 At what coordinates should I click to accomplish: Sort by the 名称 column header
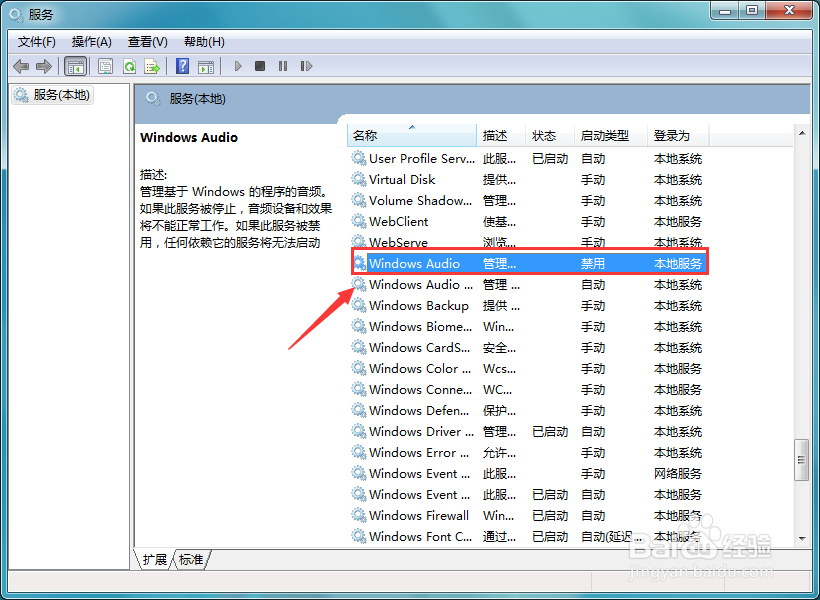point(412,135)
